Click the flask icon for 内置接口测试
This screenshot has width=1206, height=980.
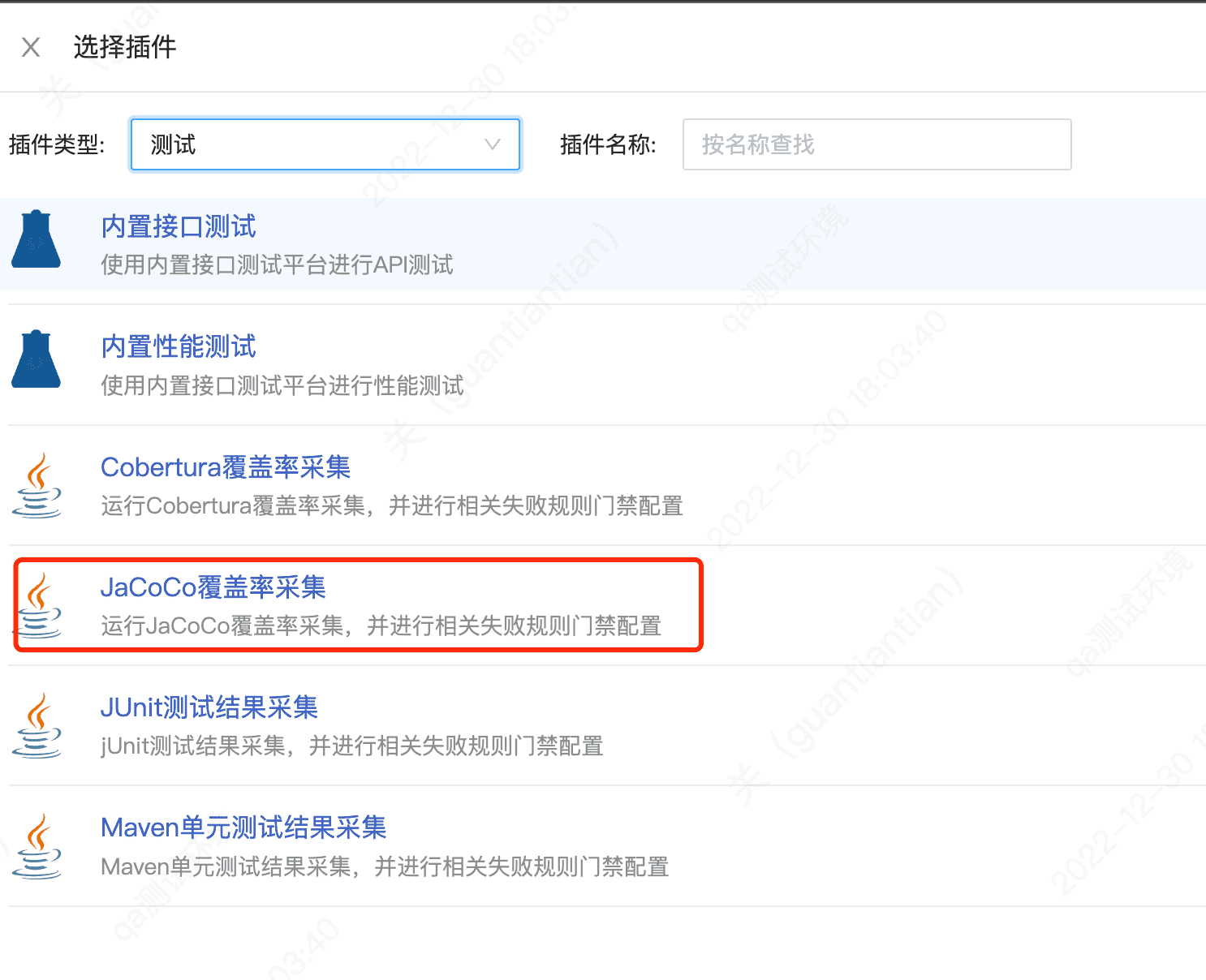click(x=37, y=240)
